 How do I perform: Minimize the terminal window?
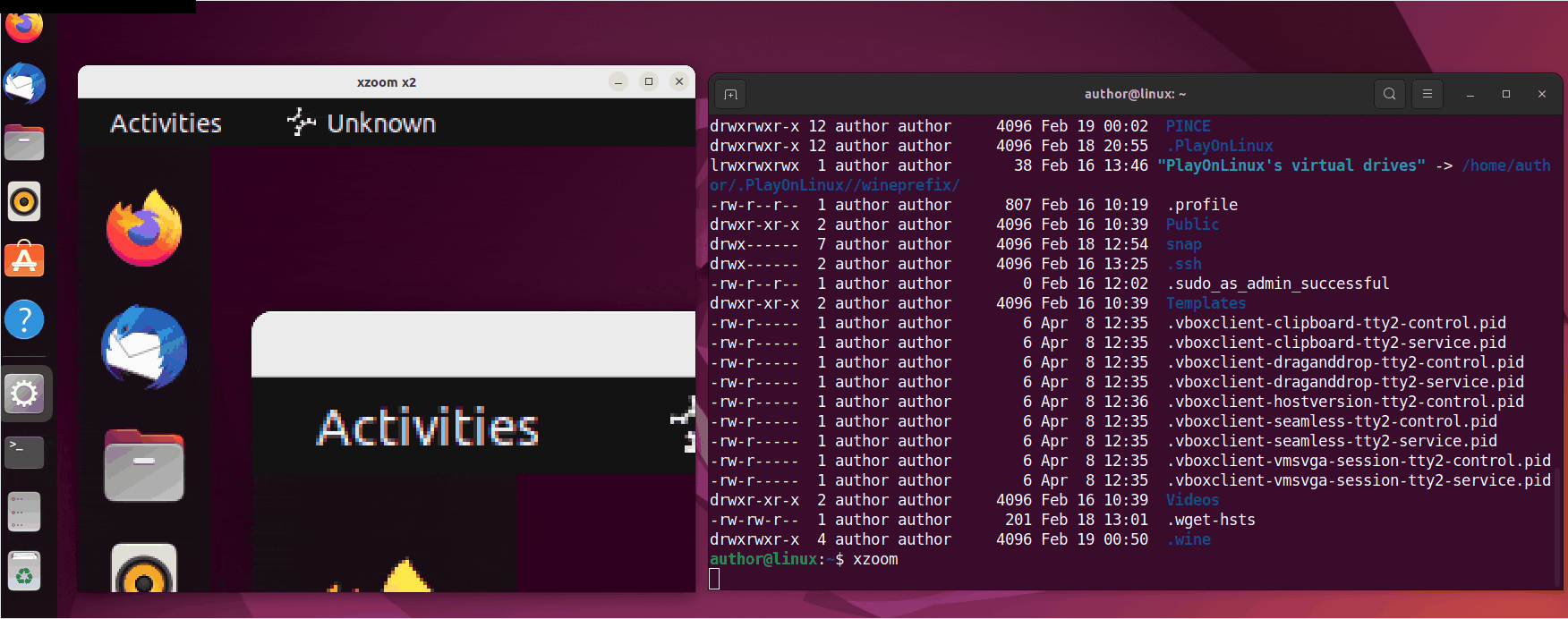[1470, 94]
